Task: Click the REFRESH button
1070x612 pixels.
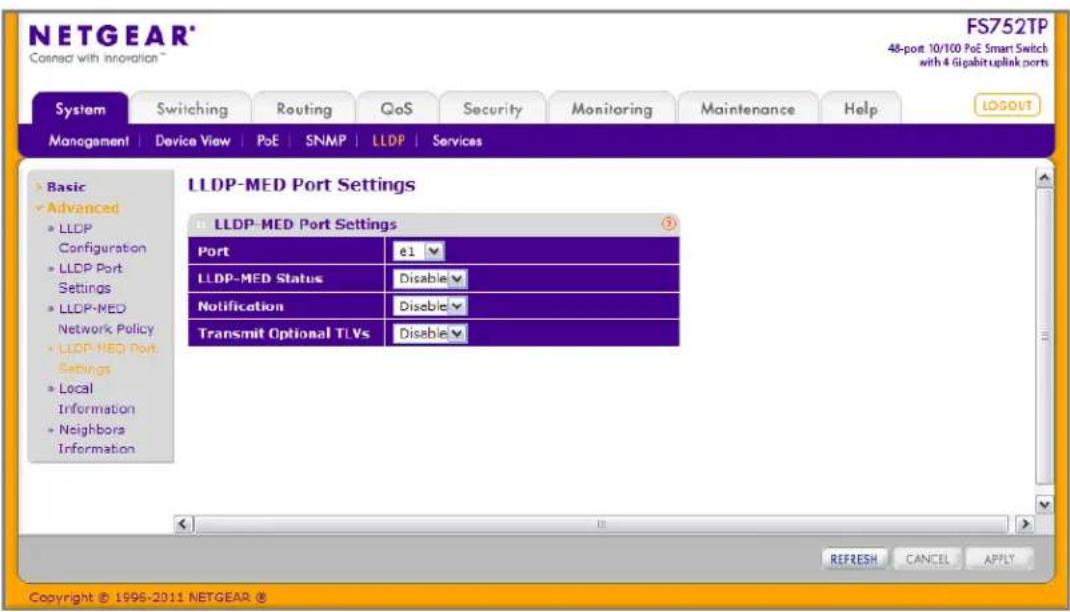Action: pyautogui.click(x=854, y=559)
